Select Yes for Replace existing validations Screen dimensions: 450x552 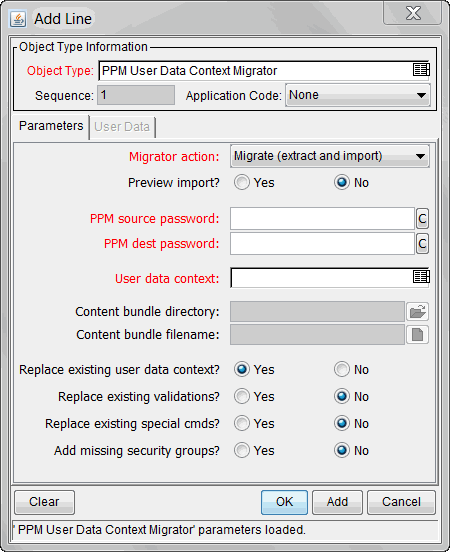[242, 396]
